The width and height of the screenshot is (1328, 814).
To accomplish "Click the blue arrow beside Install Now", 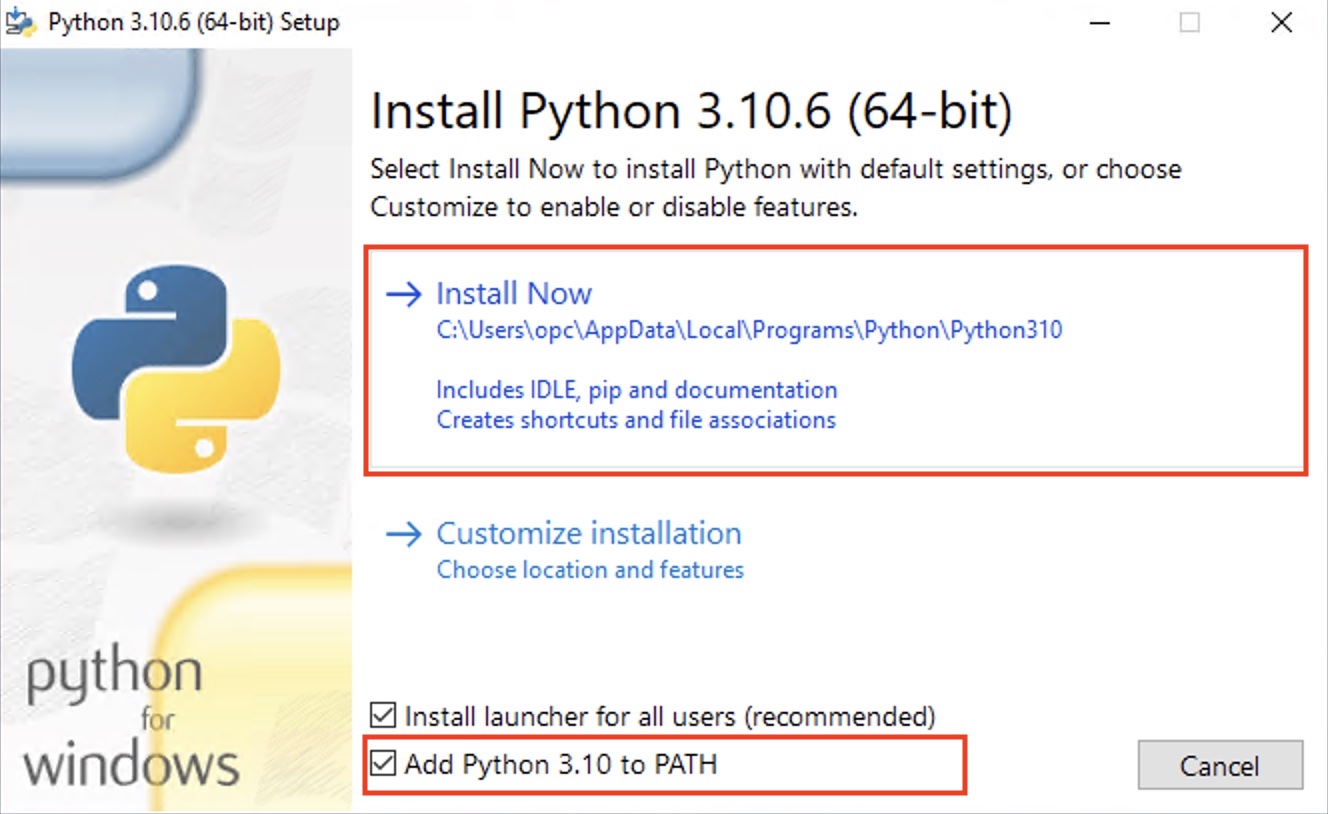I will (x=405, y=293).
